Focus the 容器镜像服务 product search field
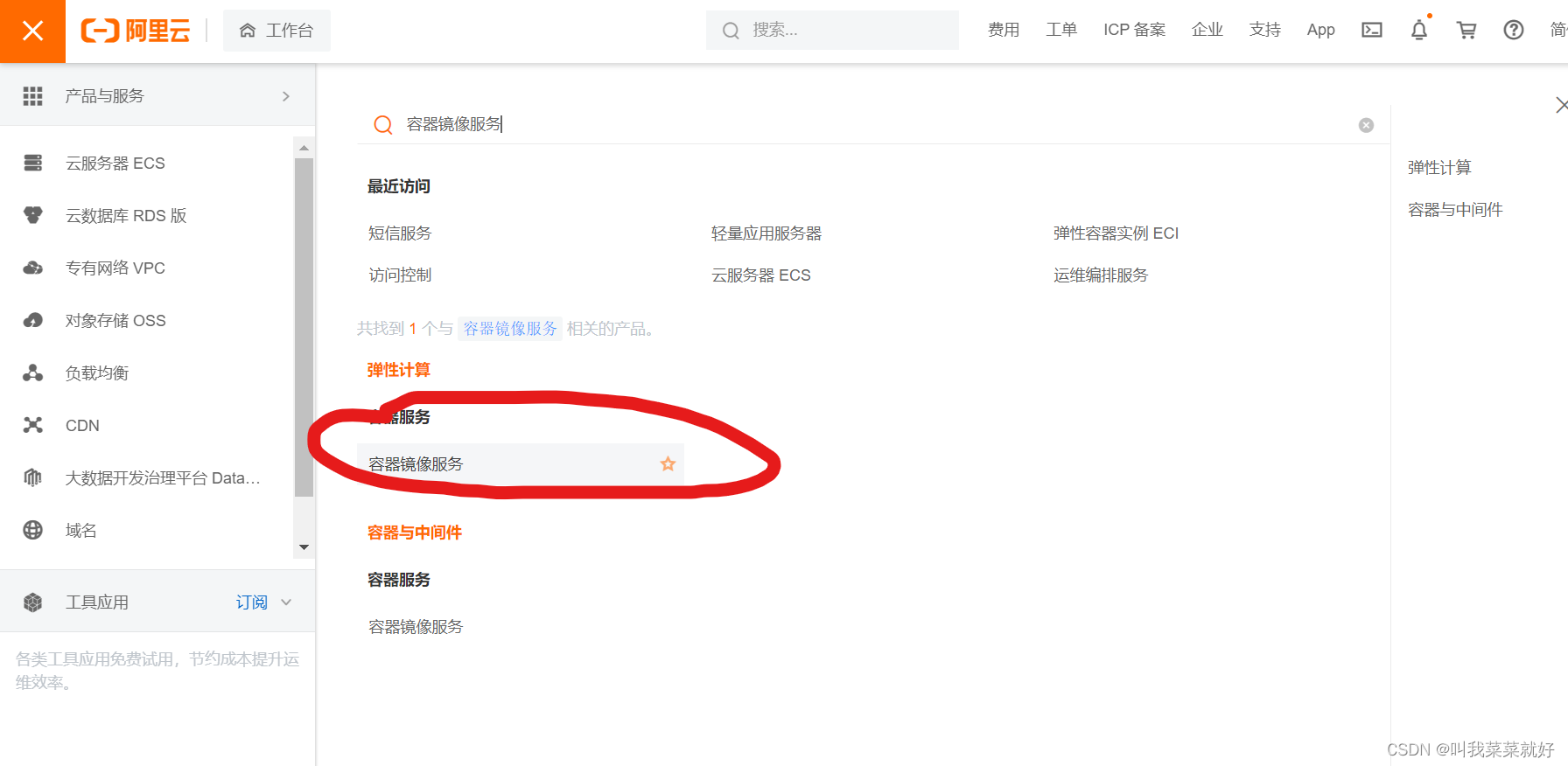Image resolution: width=1568 pixels, height=766 pixels. click(875, 124)
